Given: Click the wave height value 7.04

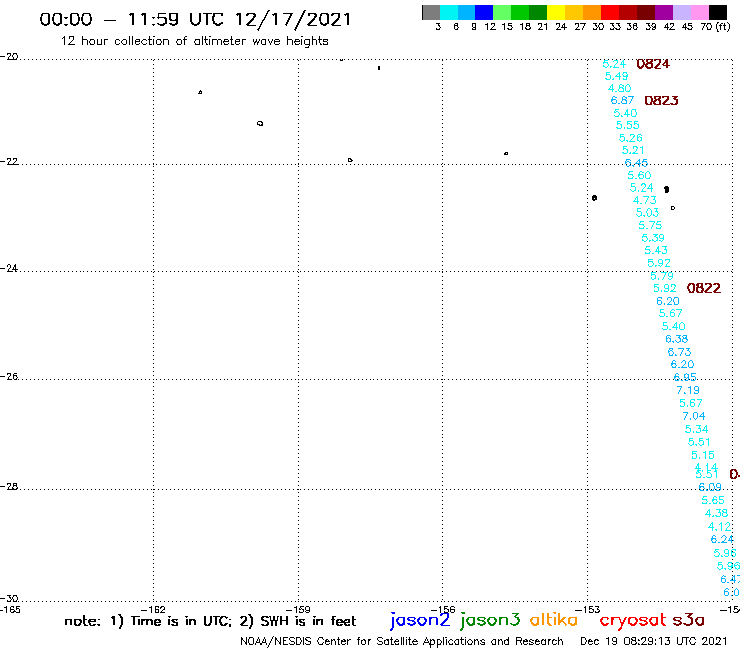Looking at the screenshot, I should pos(694,416).
